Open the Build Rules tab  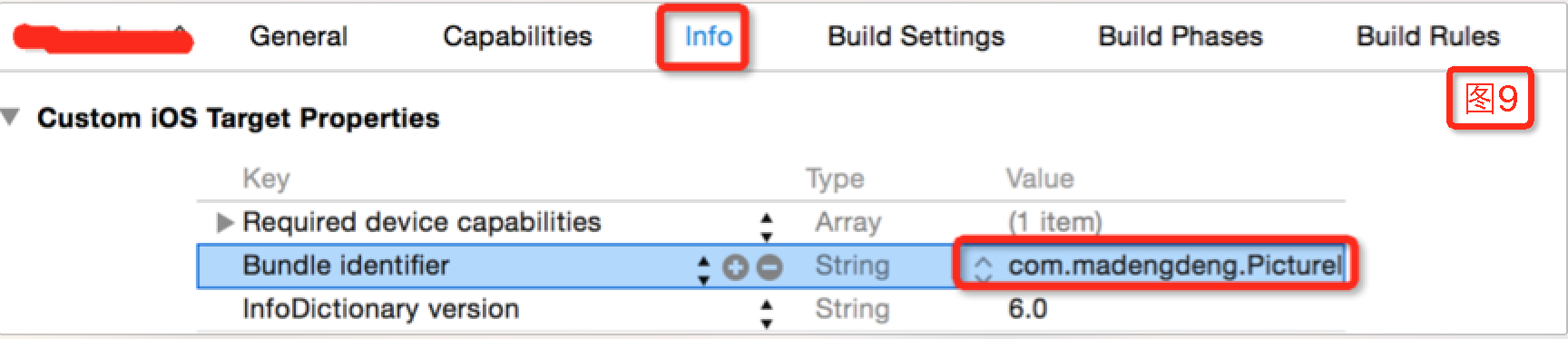coord(1428,36)
